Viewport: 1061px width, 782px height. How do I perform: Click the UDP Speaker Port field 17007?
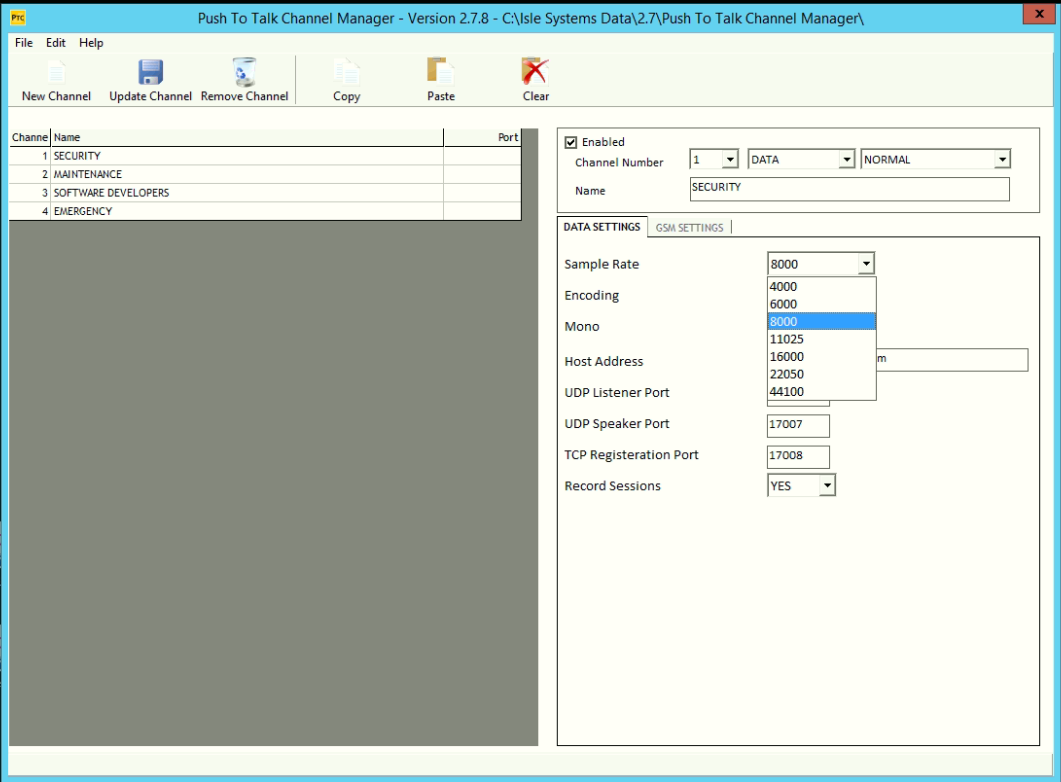tap(798, 426)
